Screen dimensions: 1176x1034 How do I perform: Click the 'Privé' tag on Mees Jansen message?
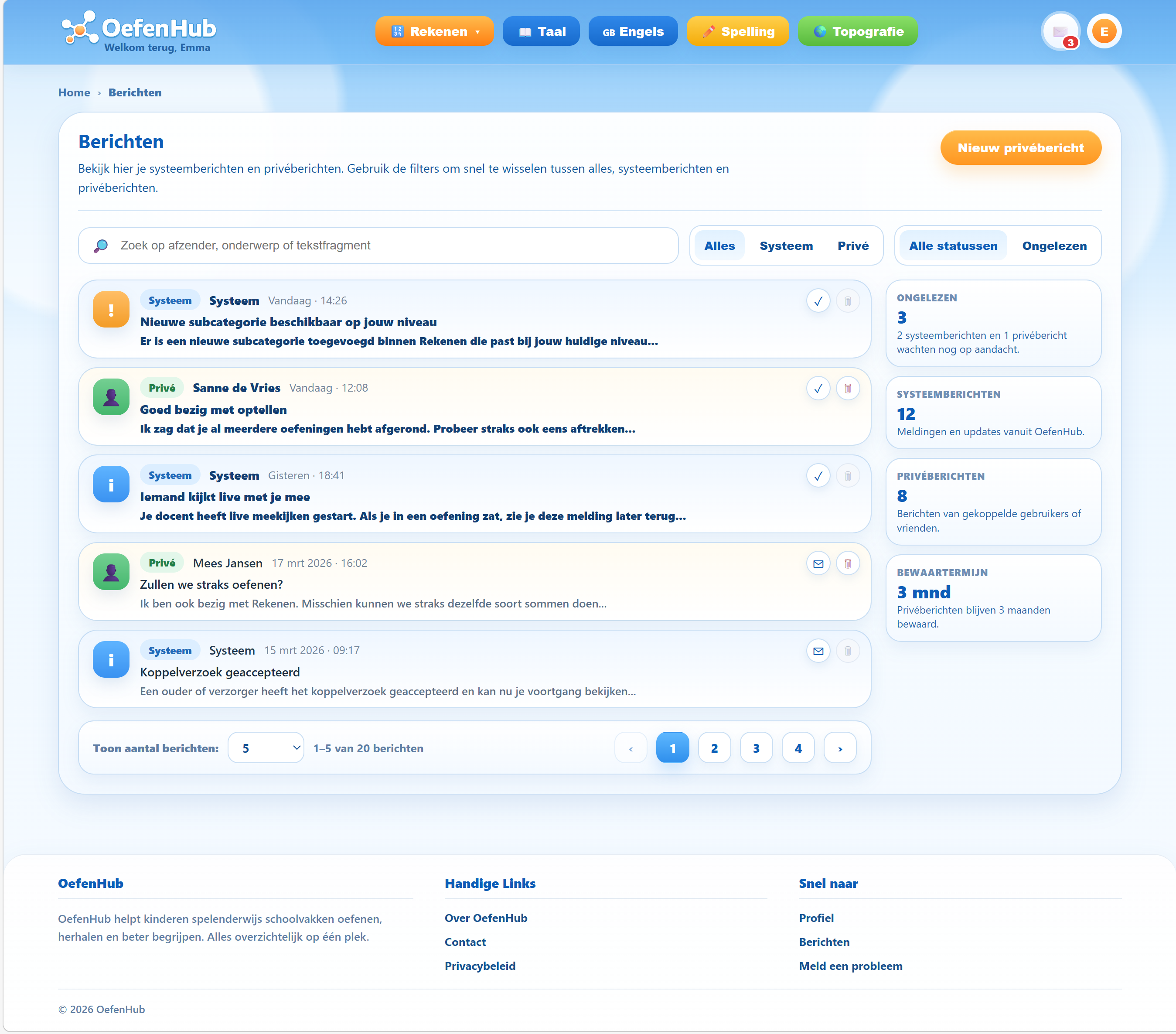tap(162, 563)
